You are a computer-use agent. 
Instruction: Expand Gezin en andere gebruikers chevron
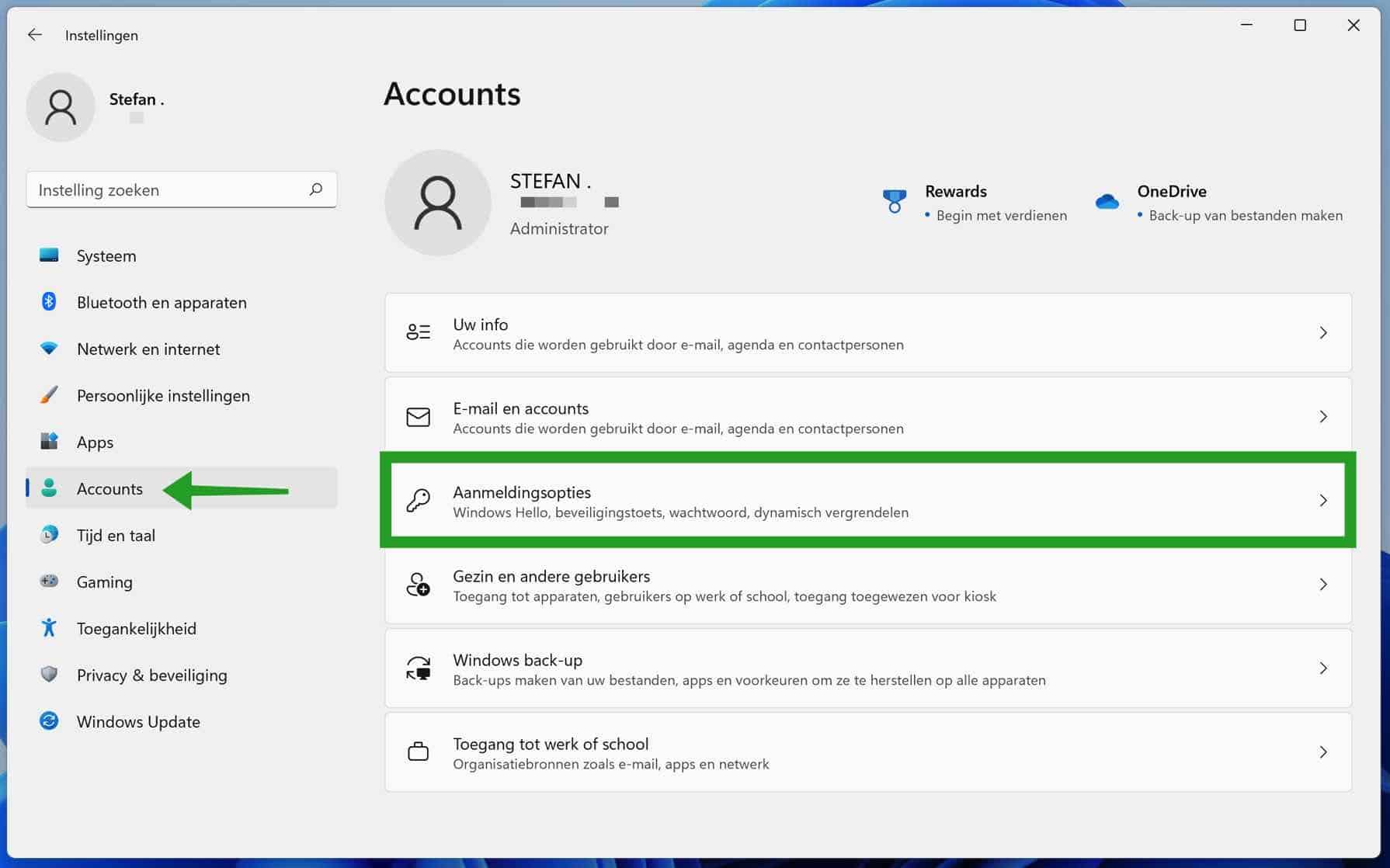1323,585
